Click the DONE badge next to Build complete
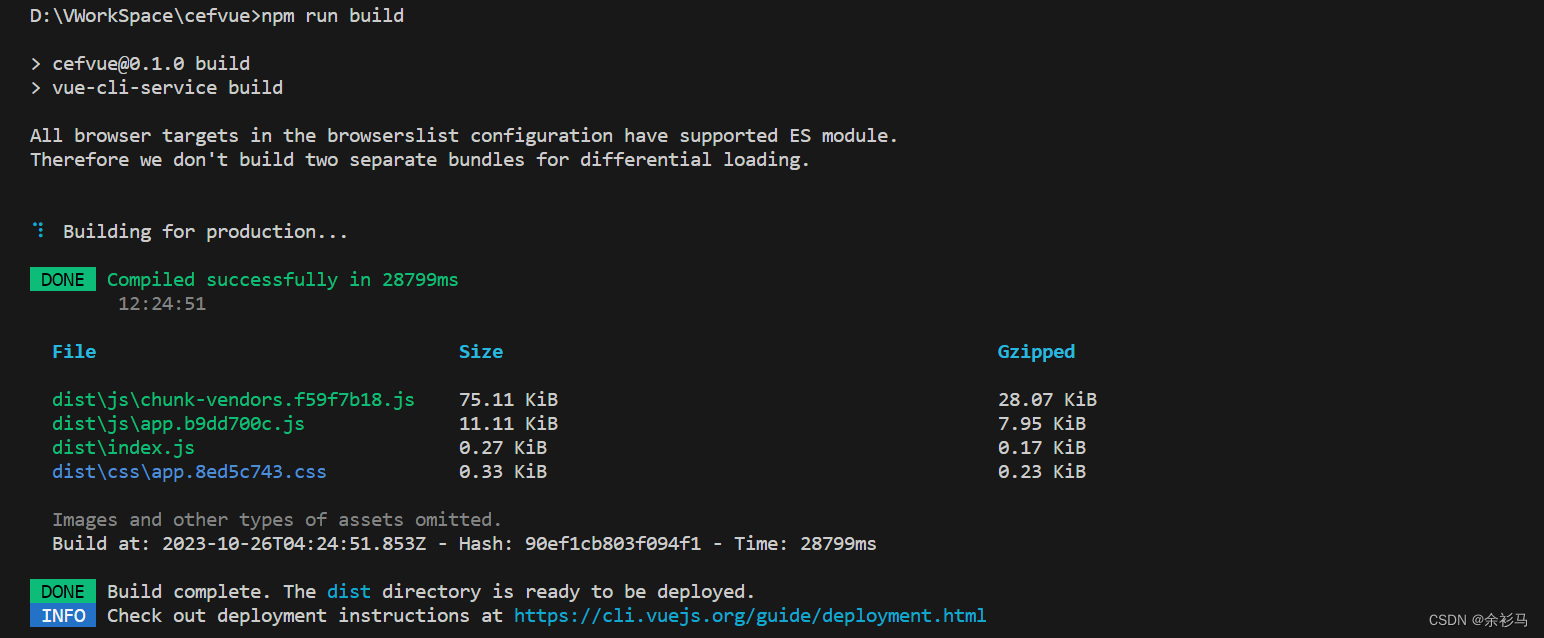This screenshot has width=1544, height=638. [x=62, y=591]
